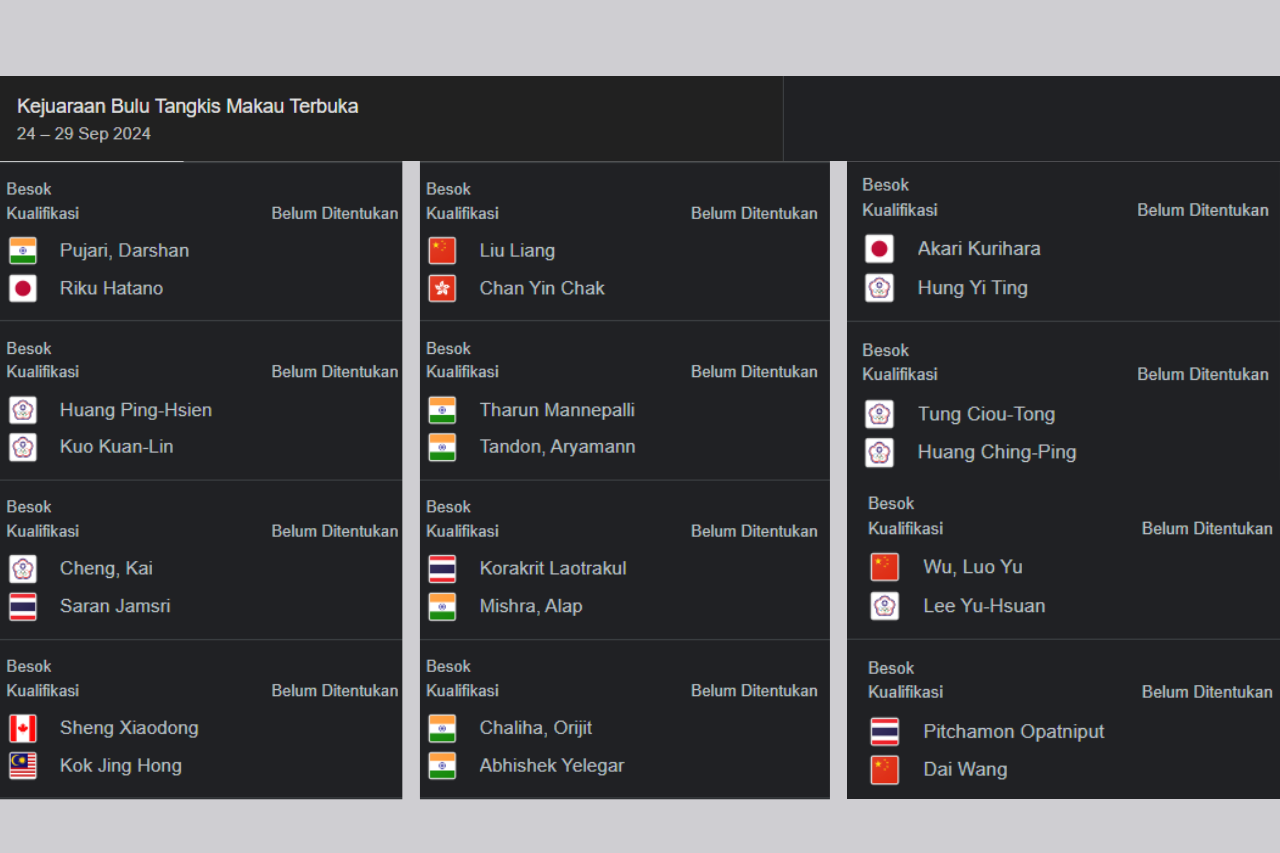Image resolution: width=1280 pixels, height=853 pixels.
Task: Select player name Kok Jing Hong
Action: [x=121, y=766]
